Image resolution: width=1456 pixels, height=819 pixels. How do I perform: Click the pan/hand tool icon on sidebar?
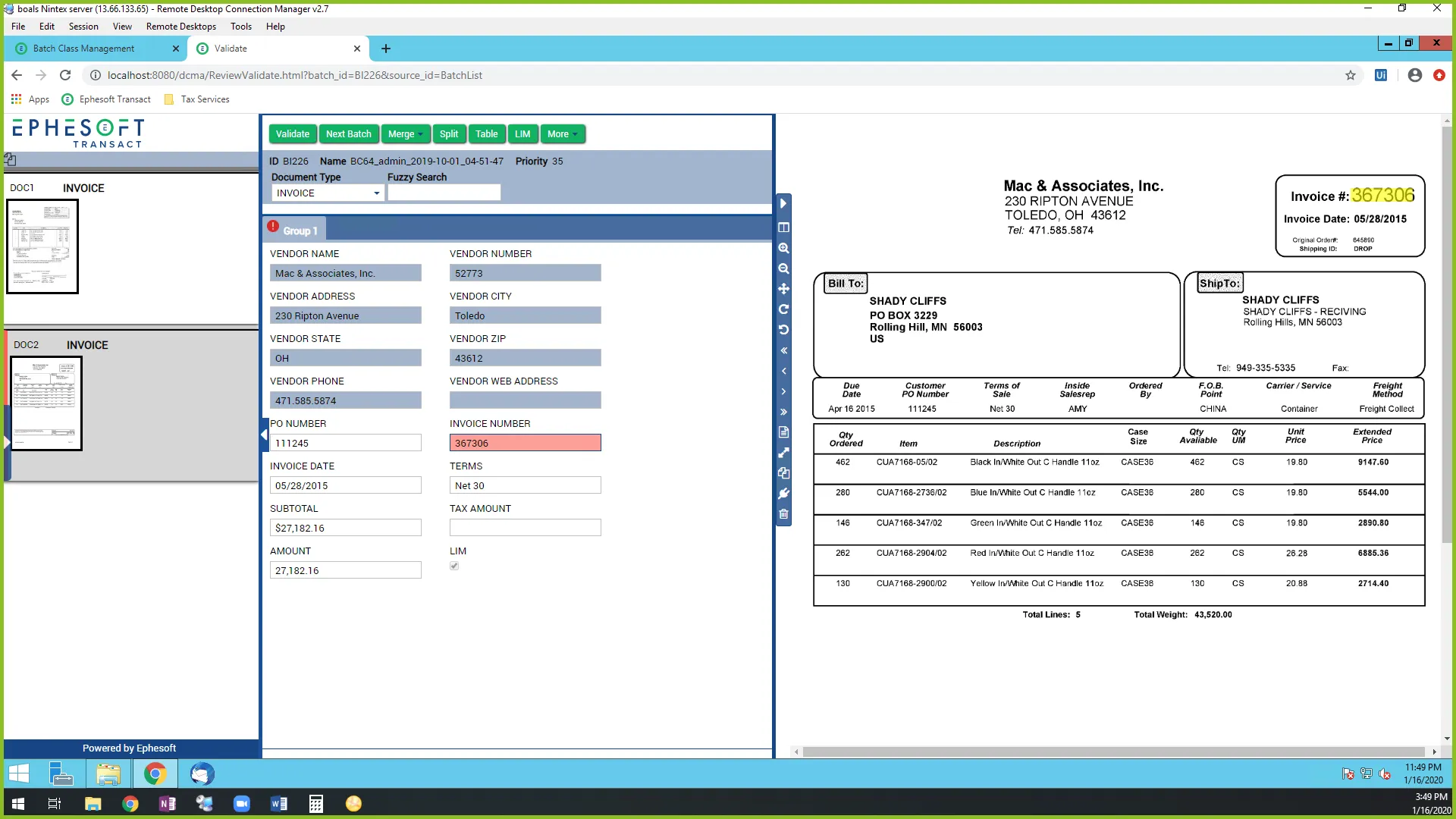click(x=785, y=288)
